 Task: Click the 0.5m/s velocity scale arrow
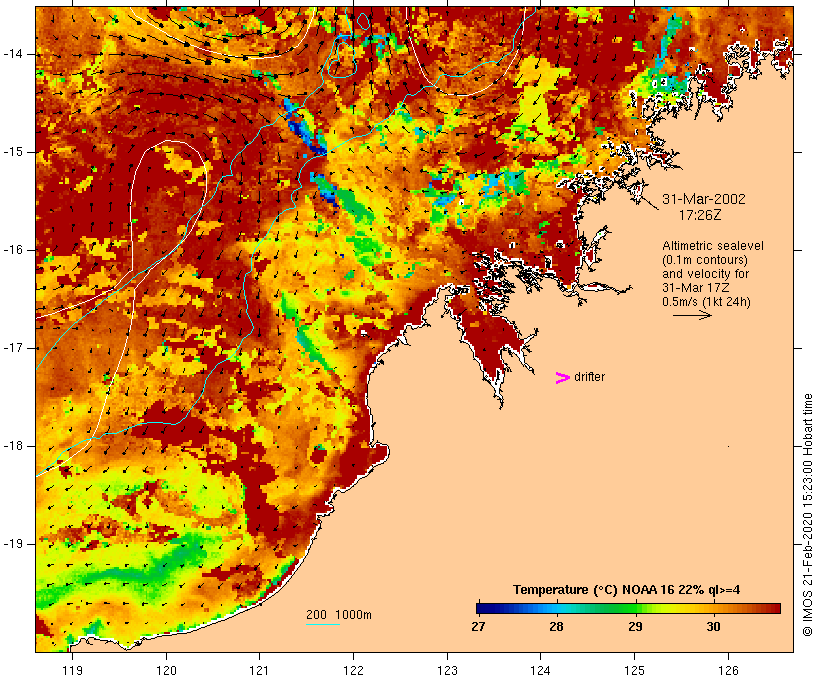692,315
